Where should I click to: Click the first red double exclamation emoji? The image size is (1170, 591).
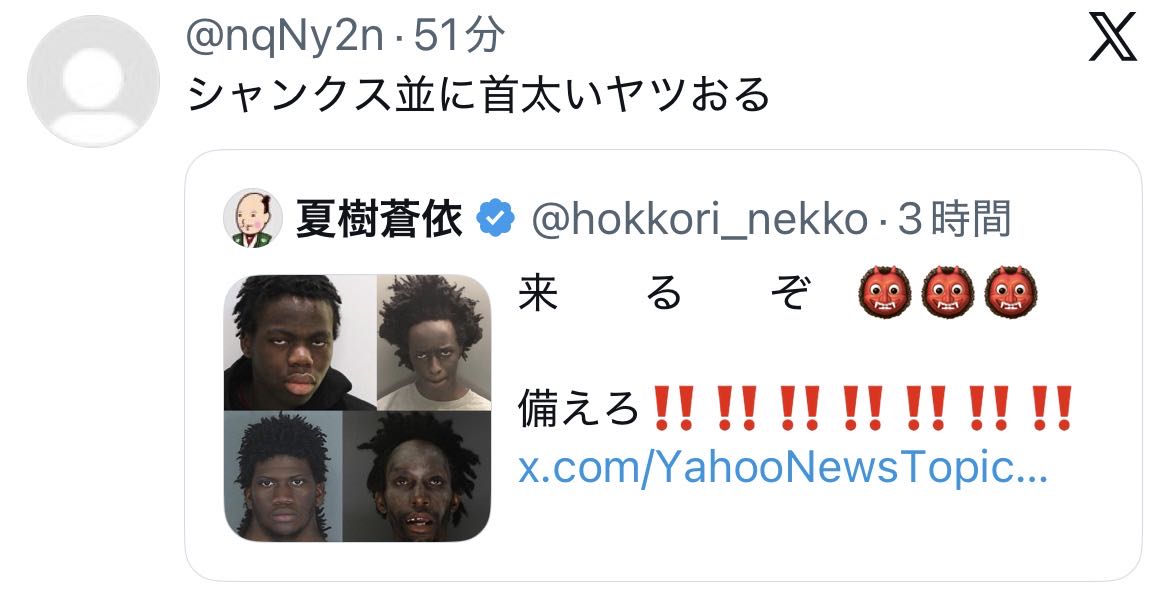coord(672,408)
